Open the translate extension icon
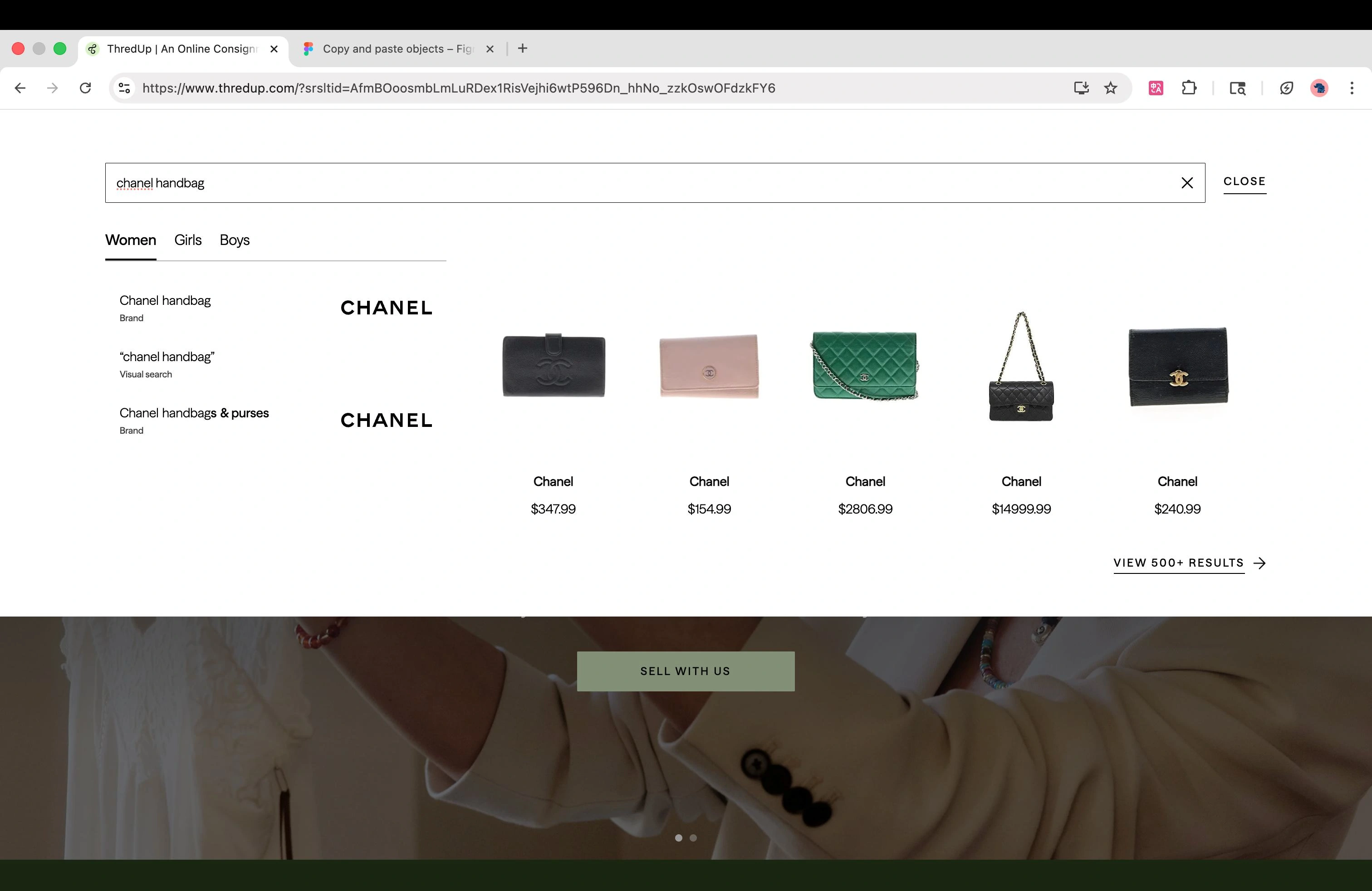The image size is (1372, 891). click(1156, 88)
